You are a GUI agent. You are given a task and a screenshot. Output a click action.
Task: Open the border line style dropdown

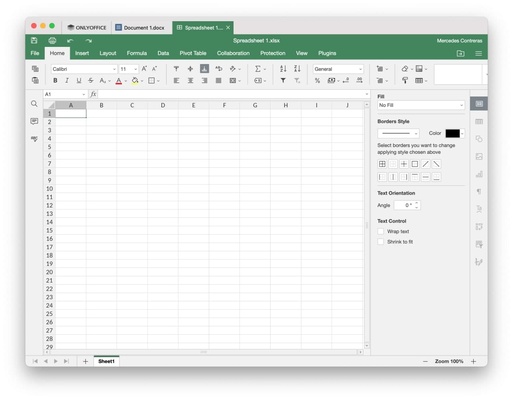[398, 133]
